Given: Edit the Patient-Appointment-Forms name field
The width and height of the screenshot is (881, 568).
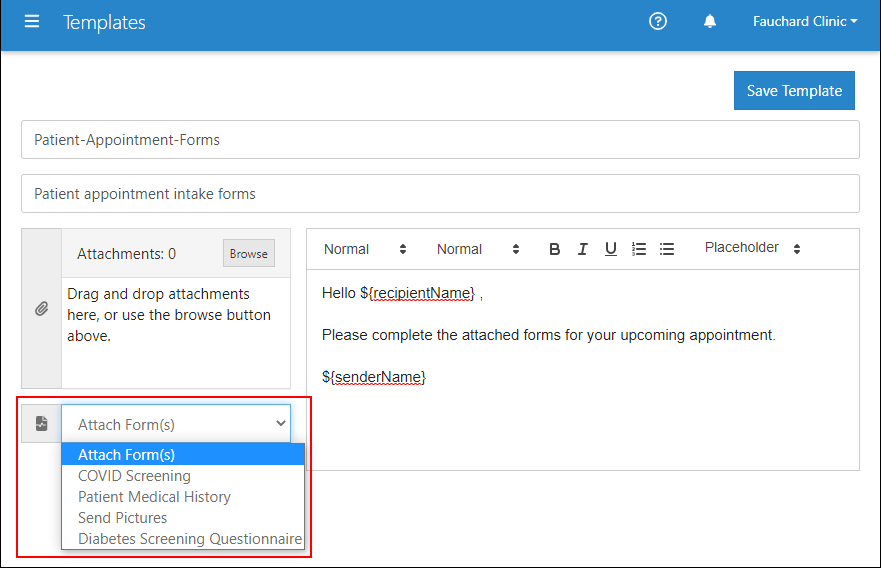Looking at the screenshot, I should click(x=440, y=139).
